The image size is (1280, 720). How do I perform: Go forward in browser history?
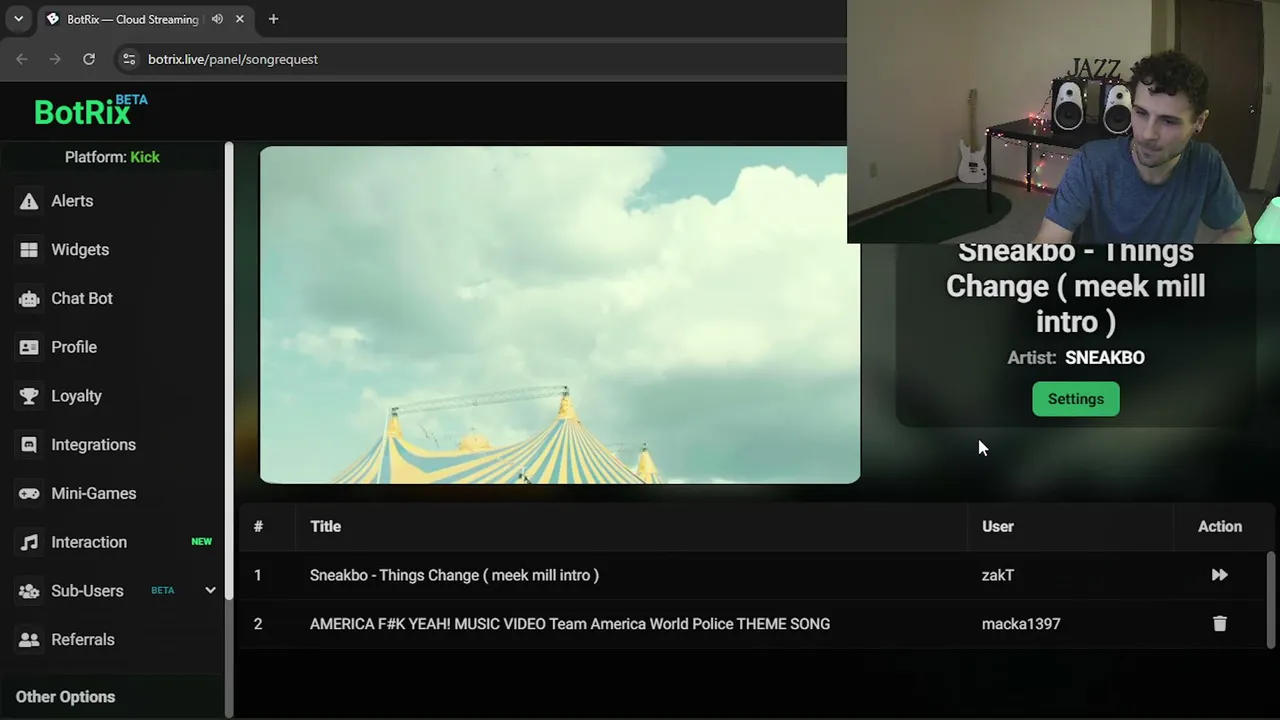point(55,59)
